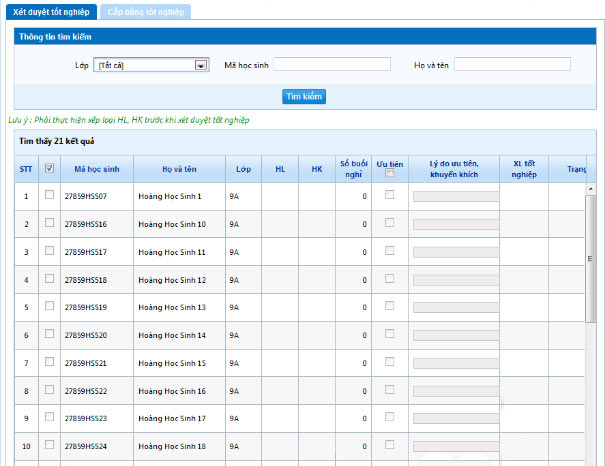Click the Lý do ưu tiên field in row 1
This screenshot has height=466, width=605.
click(x=456, y=197)
